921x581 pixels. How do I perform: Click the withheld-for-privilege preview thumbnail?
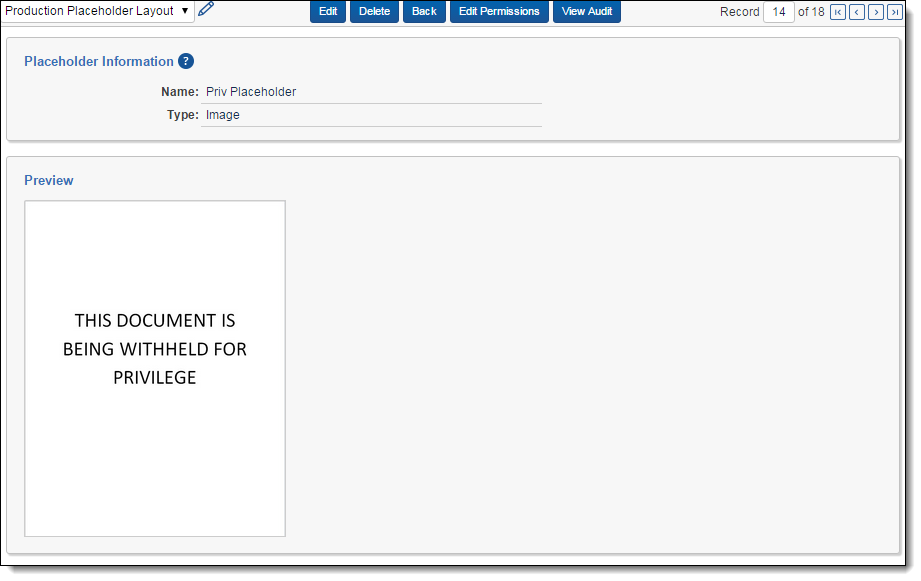click(154, 368)
